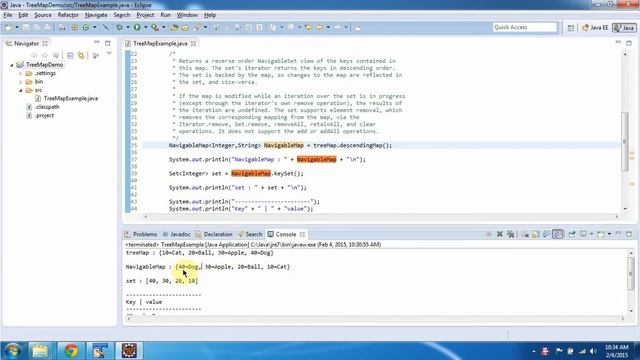Open the Run configurations dropdown arrow
The height and width of the screenshot is (360, 640).
[146, 27]
